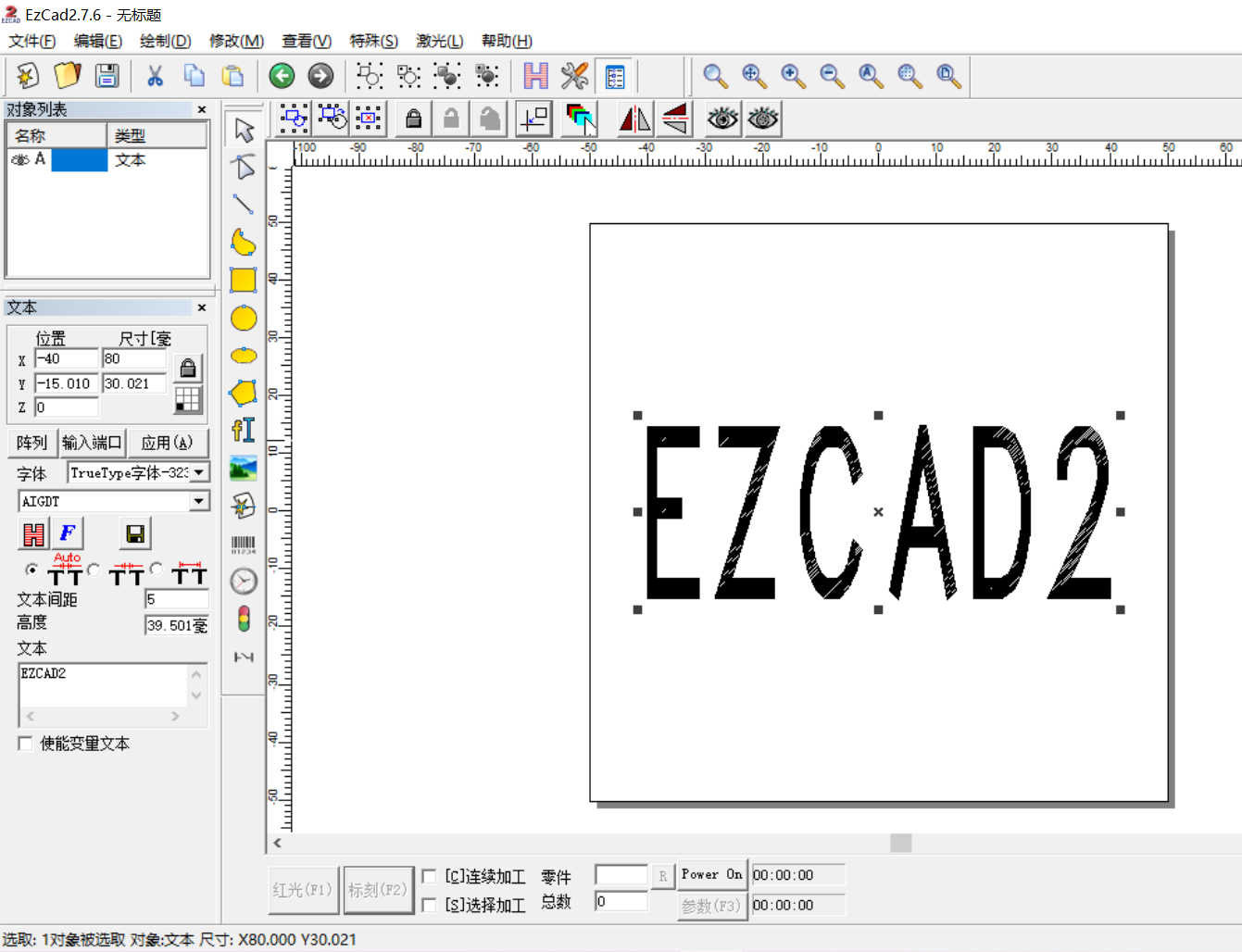
Task: Save the document with the floppy disk icon
Action: click(x=107, y=75)
